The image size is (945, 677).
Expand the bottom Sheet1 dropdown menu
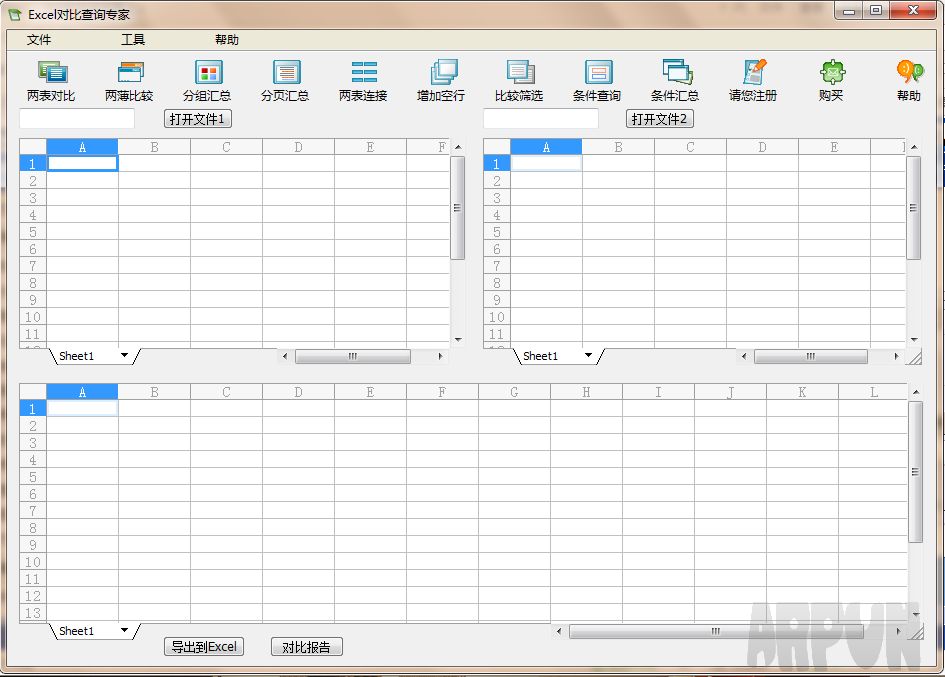point(124,630)
